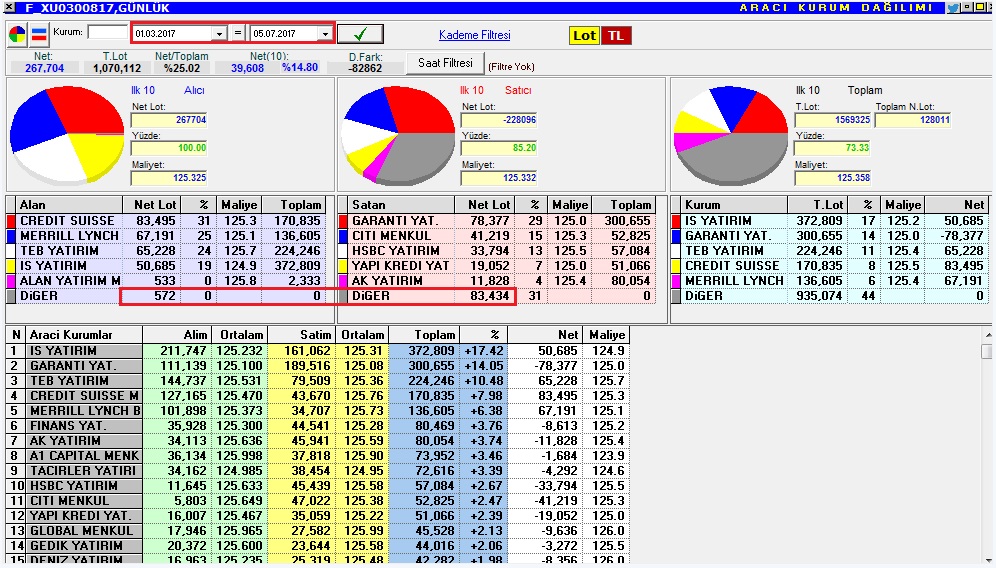Open the 05.07.2017 end date dropdown
This screenshot has width=996, height=568.
(x=325, y=34)
